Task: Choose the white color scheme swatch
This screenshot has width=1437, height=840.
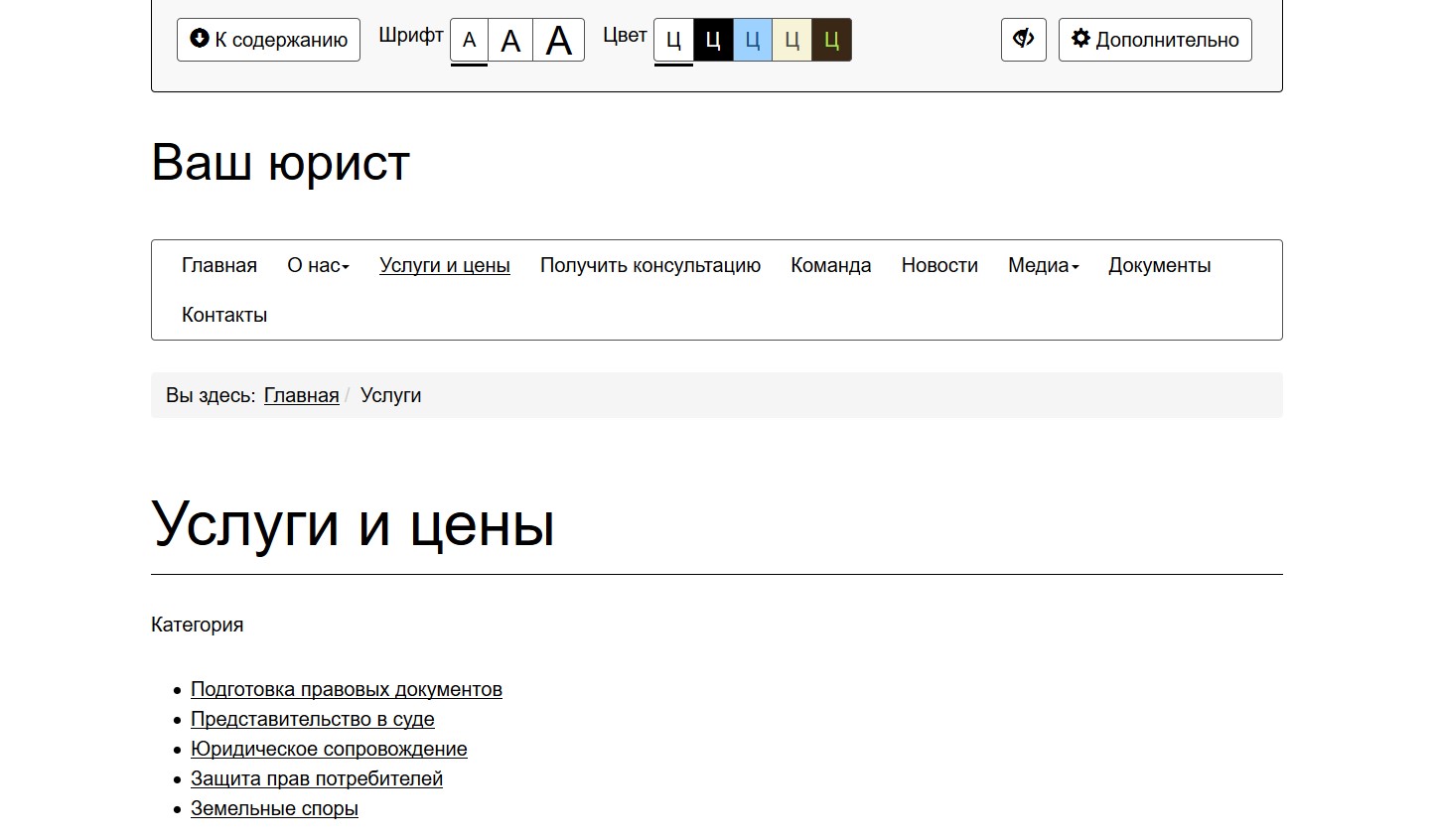Action: 673,41
